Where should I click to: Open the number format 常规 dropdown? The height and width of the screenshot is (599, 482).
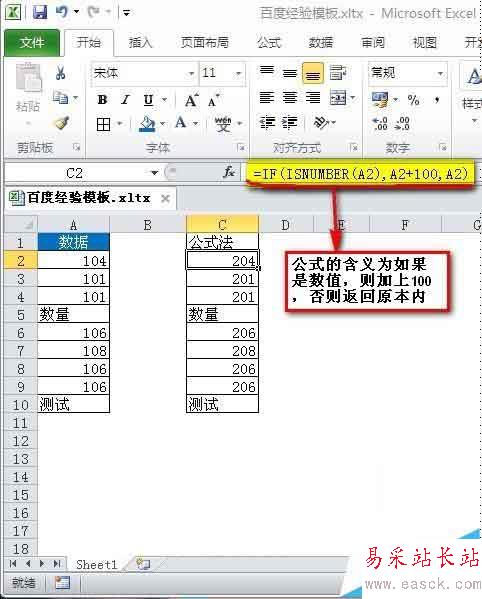point(440,73)
